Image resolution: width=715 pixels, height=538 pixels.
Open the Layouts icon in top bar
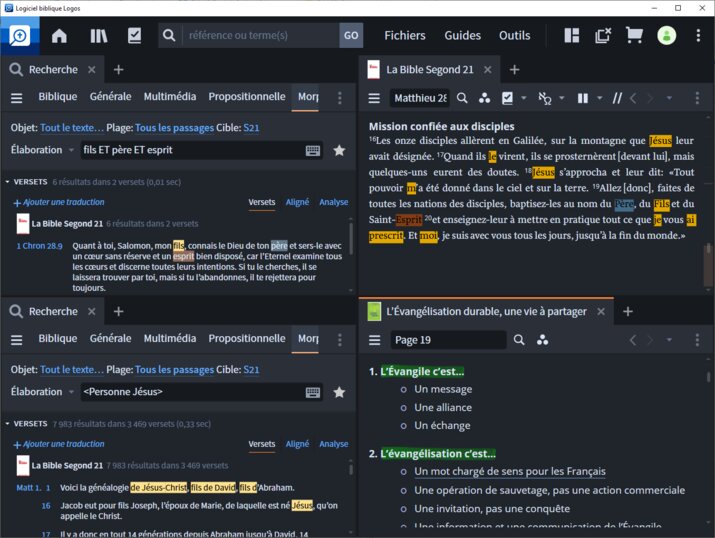tap(571, 36)
